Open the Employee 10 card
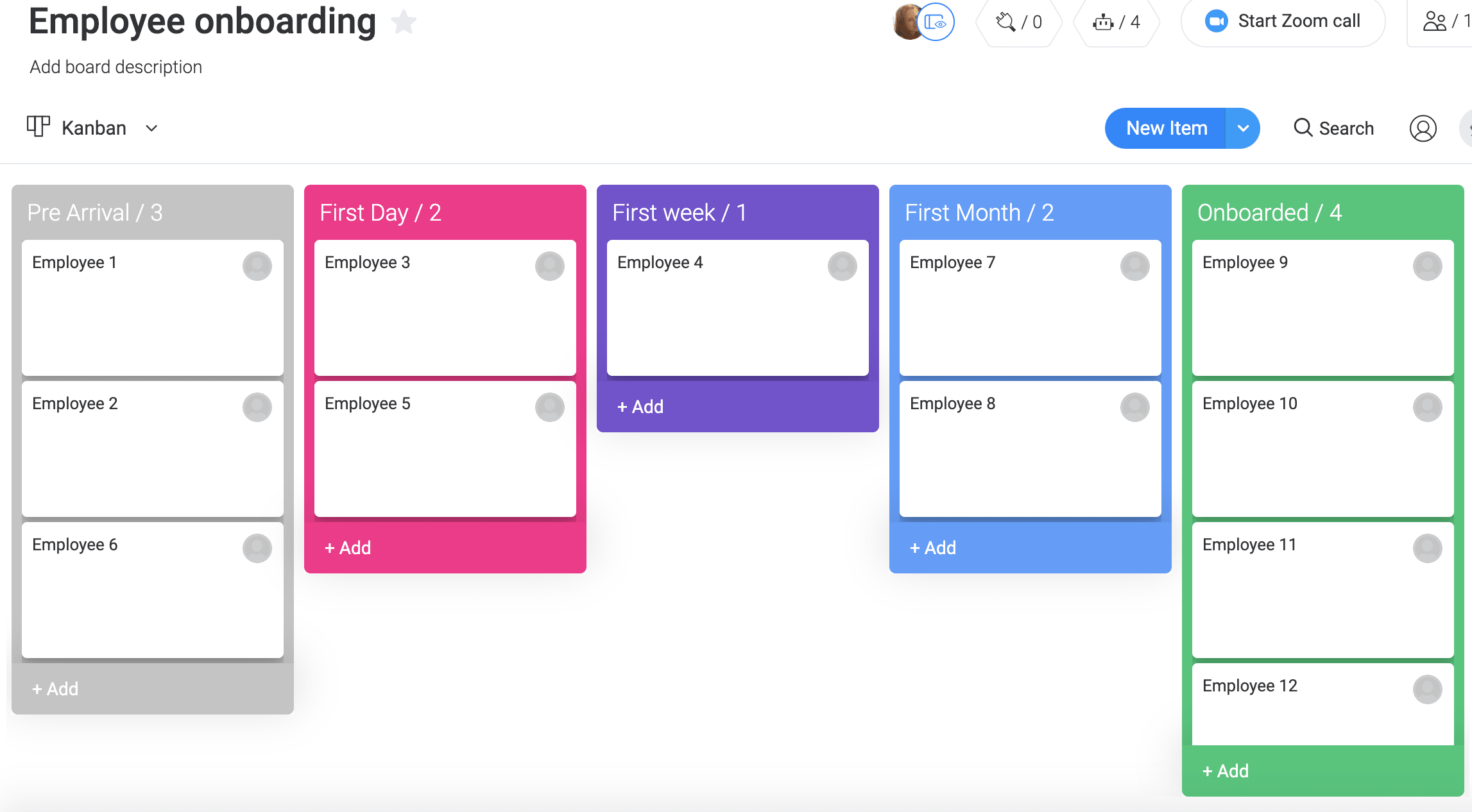1472x812 pixels. [x=1323, y=449]
